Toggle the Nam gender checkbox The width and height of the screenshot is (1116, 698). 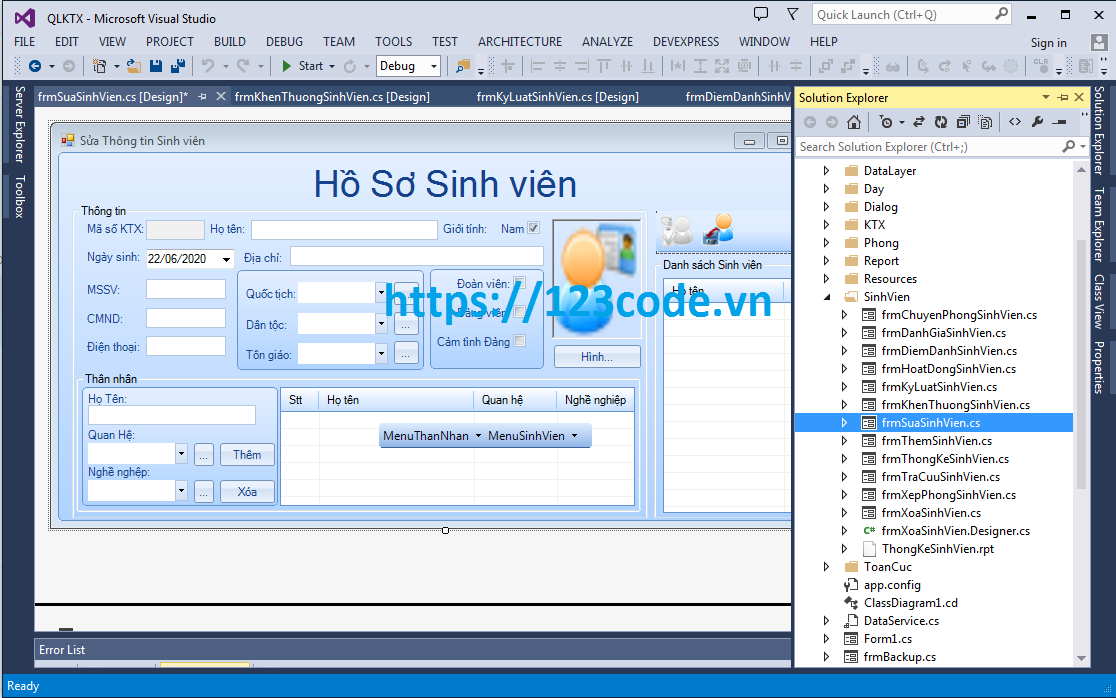coord(535,228)
